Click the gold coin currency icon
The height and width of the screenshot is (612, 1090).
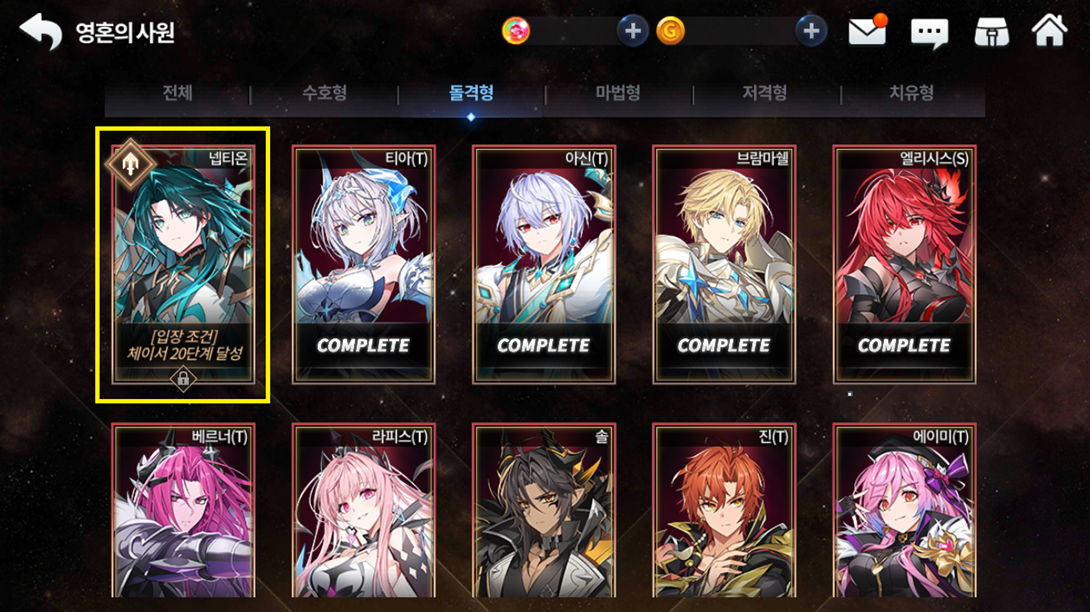click(x=671, y=31)
